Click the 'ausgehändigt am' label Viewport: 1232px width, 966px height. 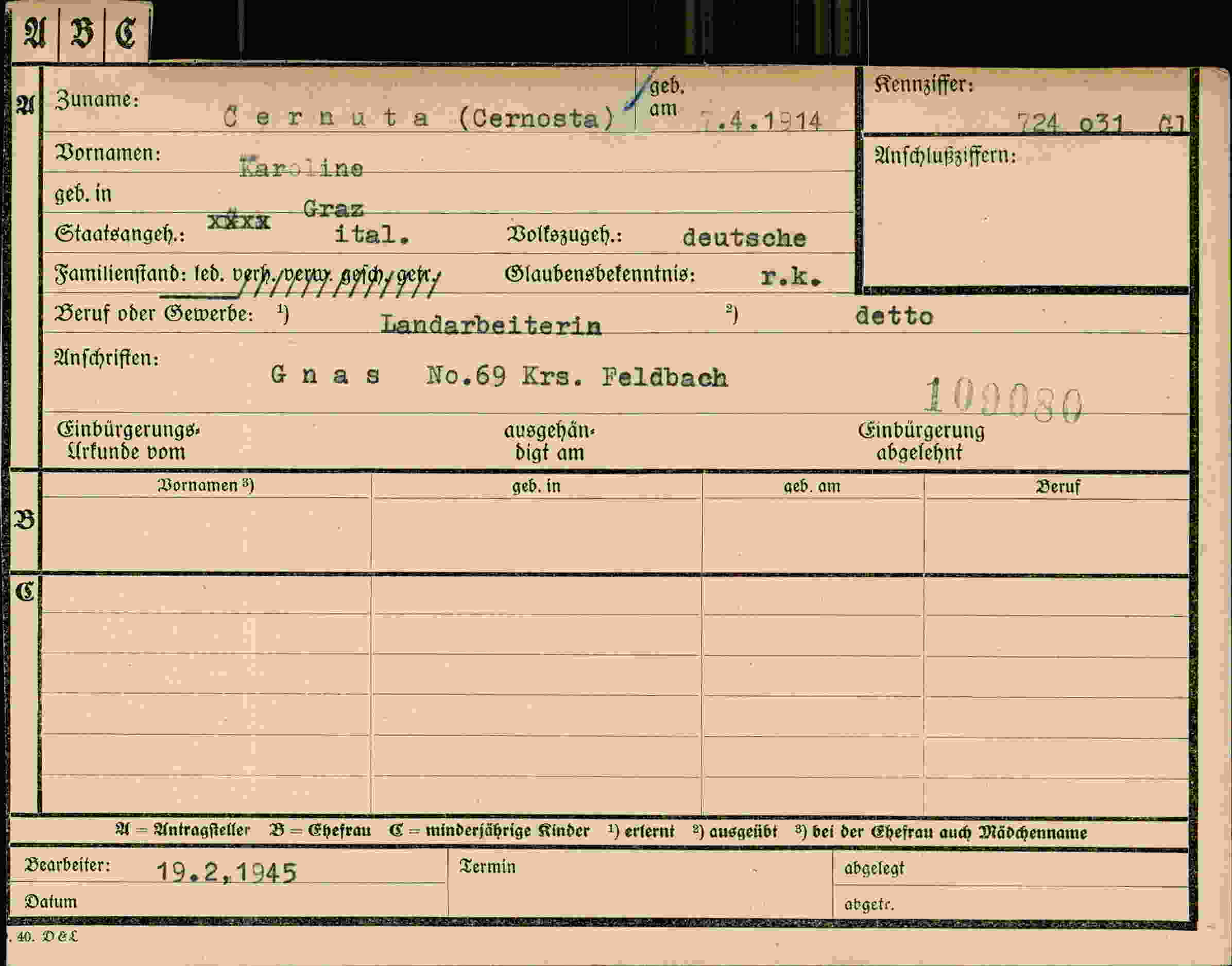pyautogui.click(x=549, y=442)
